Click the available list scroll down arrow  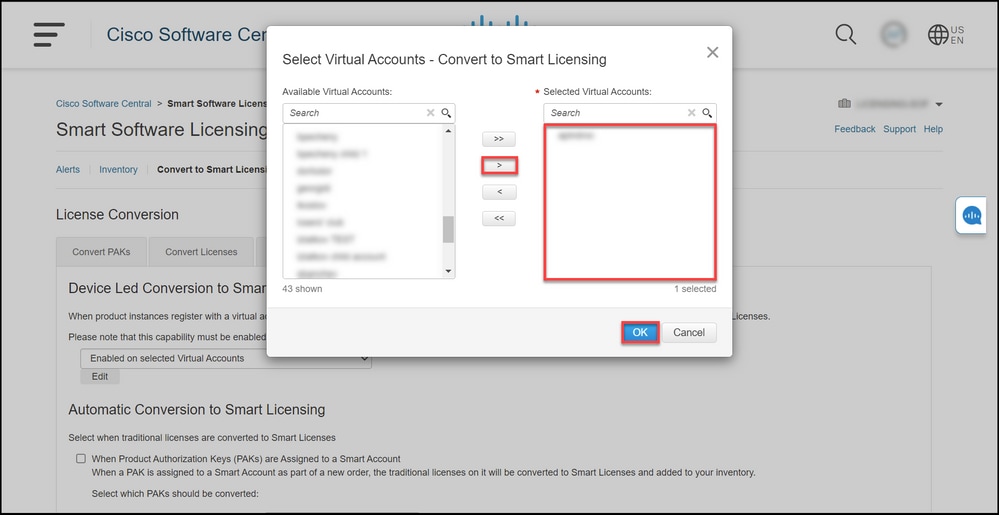pyautogui.click(x=448, y=272)
